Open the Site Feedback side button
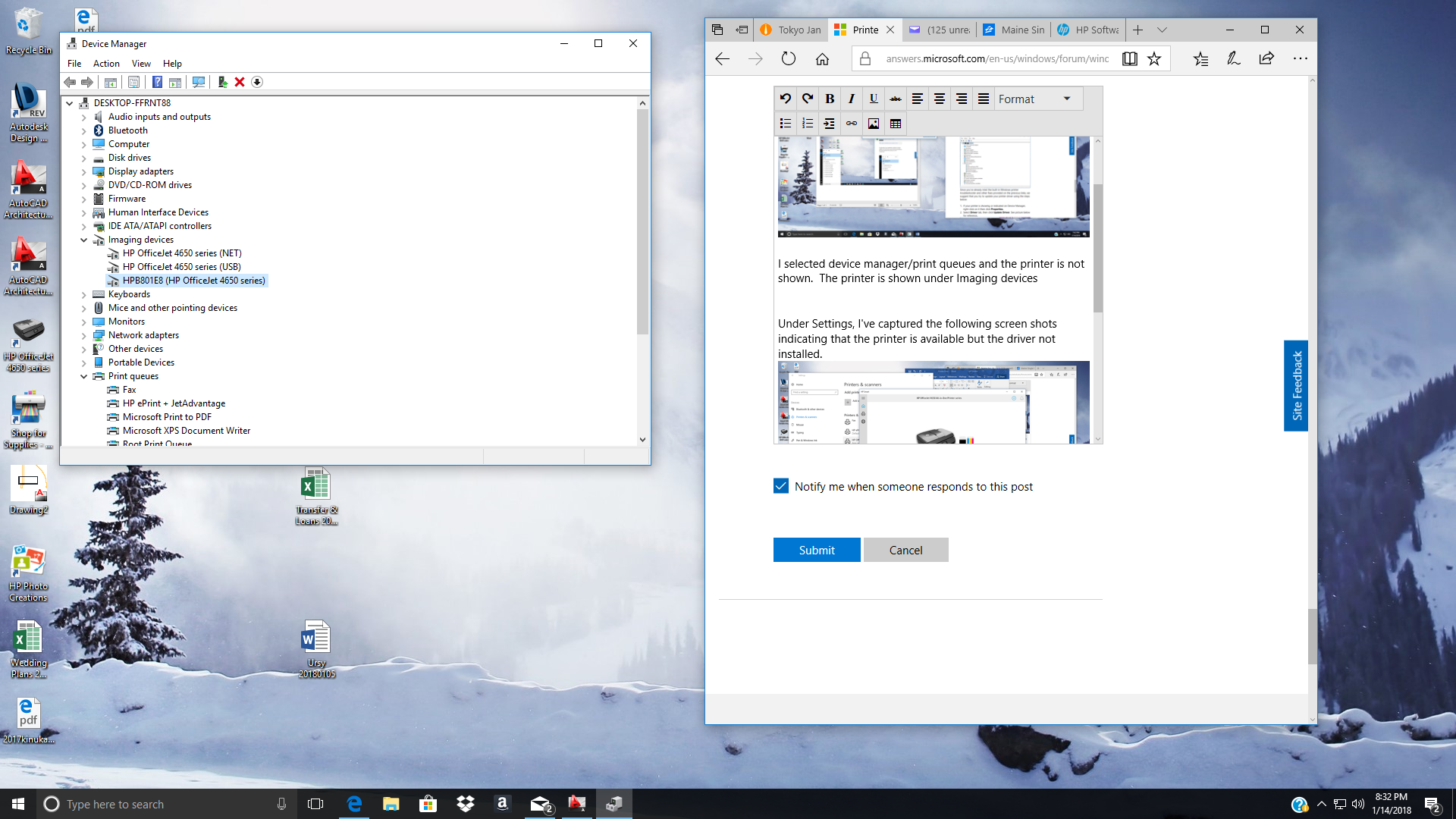This screenshot has width=1456, height=819. (1296, 385)
